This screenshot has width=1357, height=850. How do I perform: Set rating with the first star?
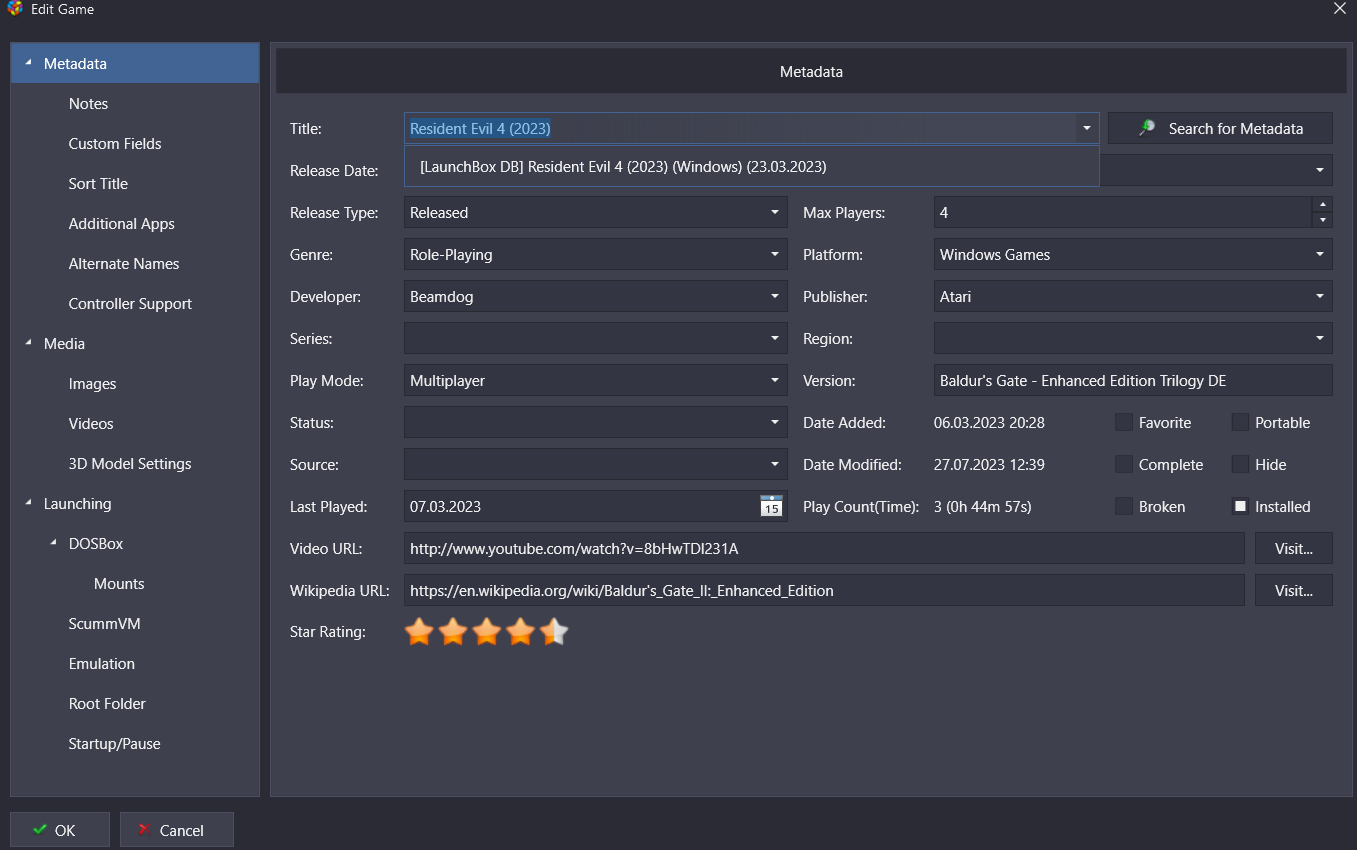pos(419,632)
